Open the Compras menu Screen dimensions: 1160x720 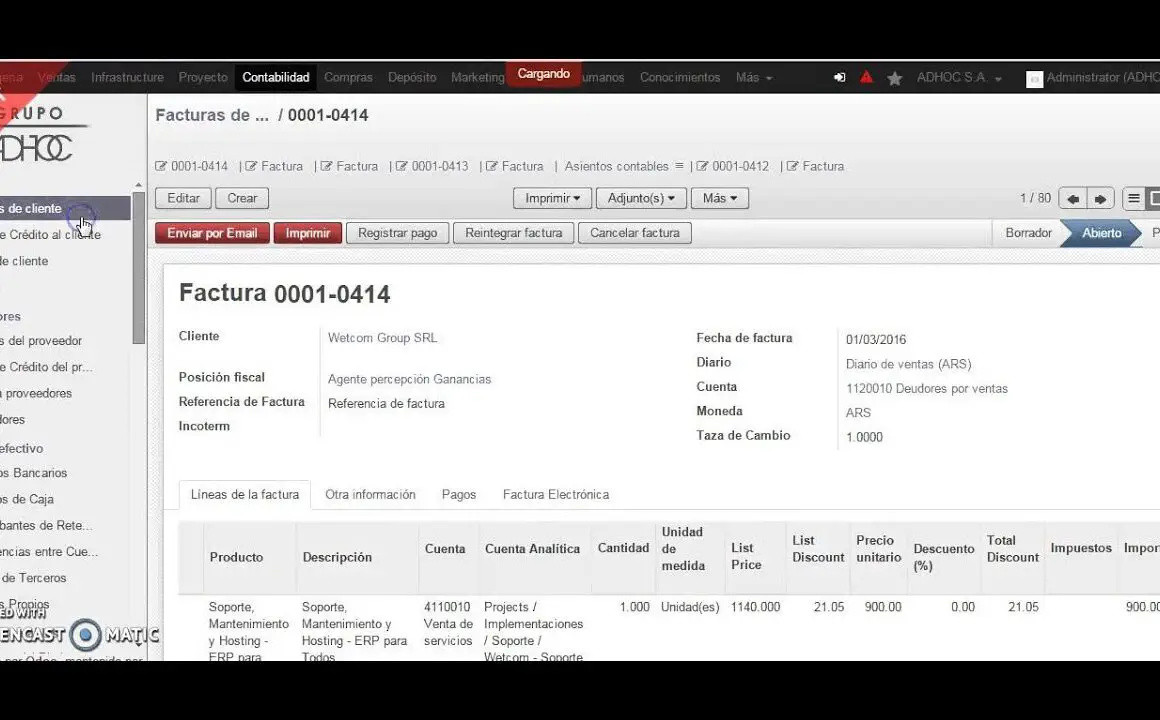[x=348, y=78]
